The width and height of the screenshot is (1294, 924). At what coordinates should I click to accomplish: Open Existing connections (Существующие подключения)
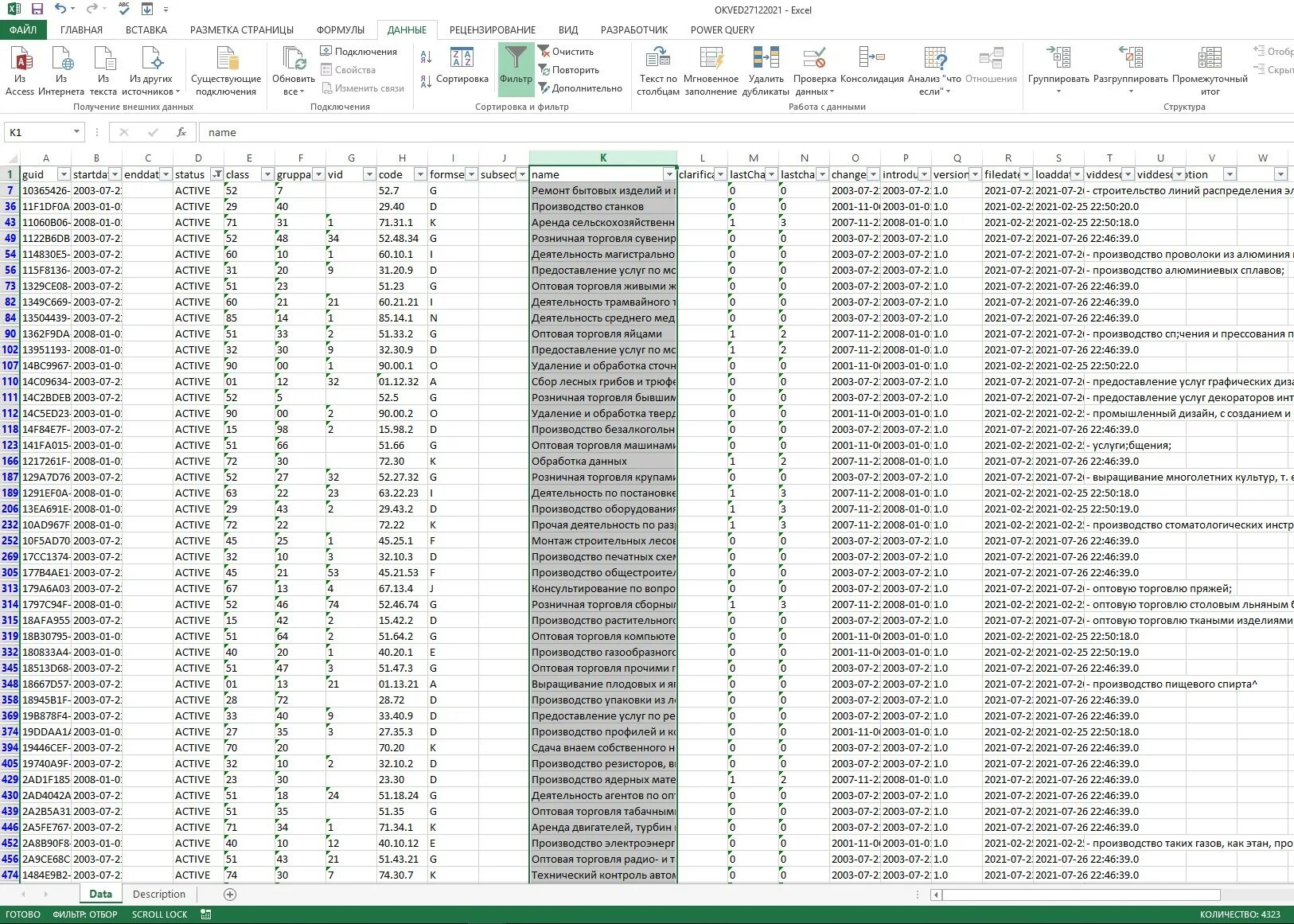pyautogui.click(x=226, y=70)
